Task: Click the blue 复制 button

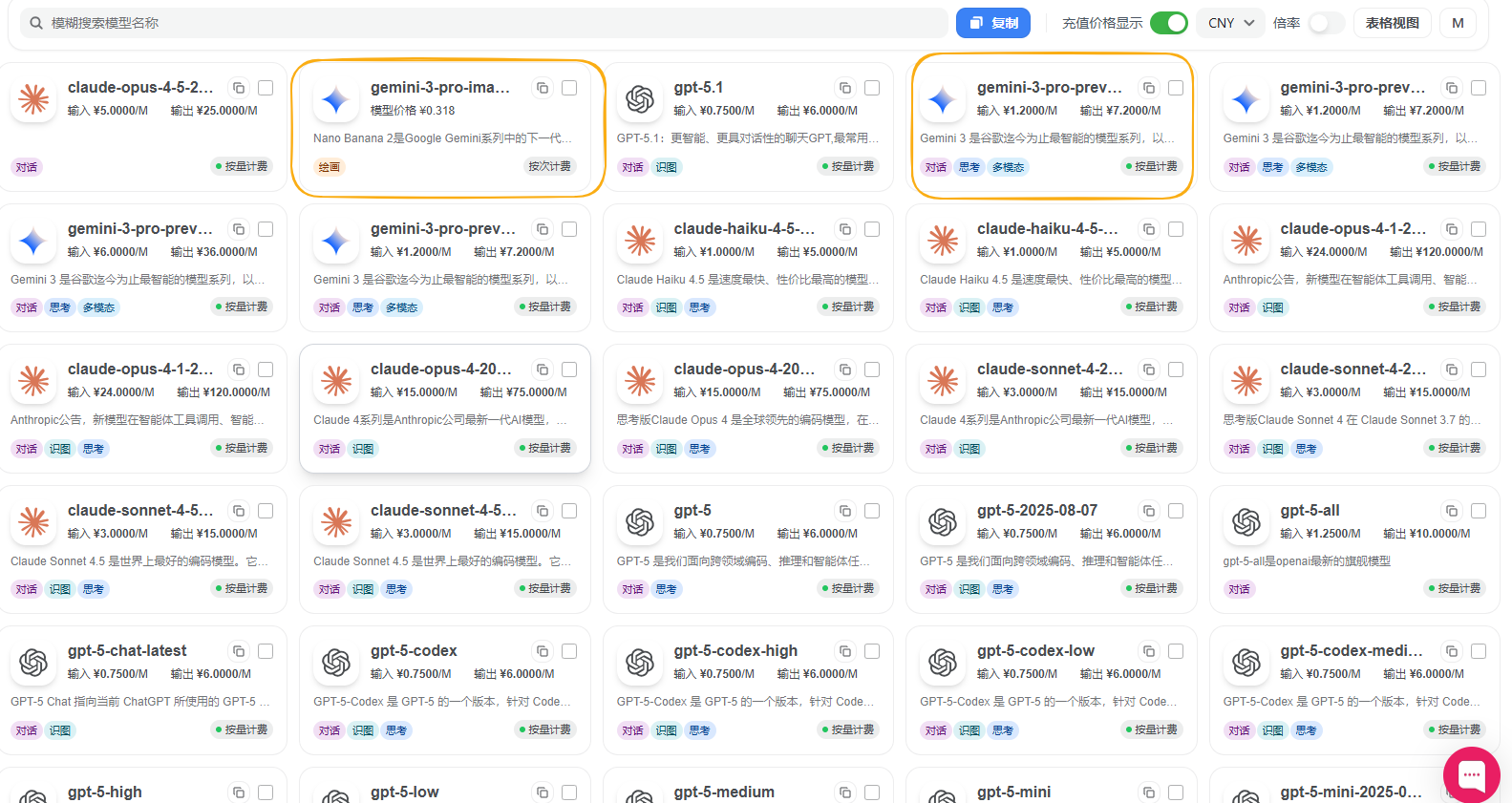Action: pyautogui.click(x=993, y=23)
